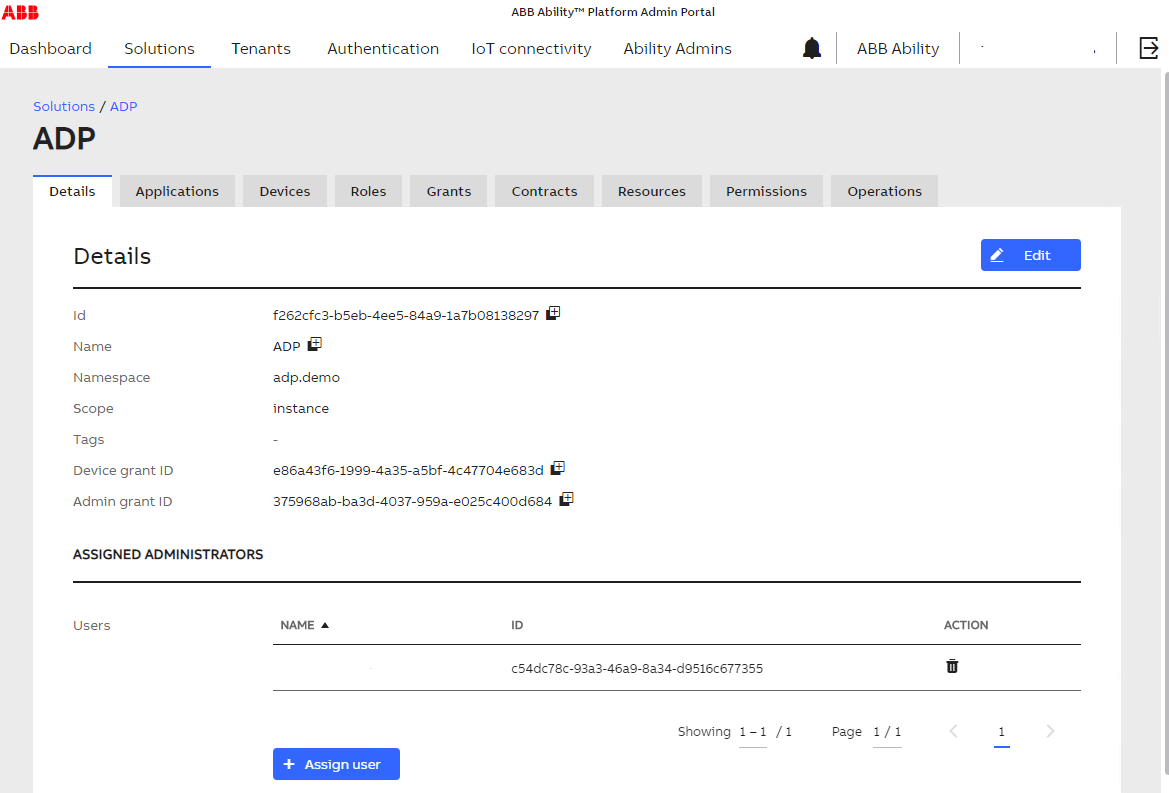Follow the ADP breadcrumb link
1169x793 pixels.
click(124, 107)
